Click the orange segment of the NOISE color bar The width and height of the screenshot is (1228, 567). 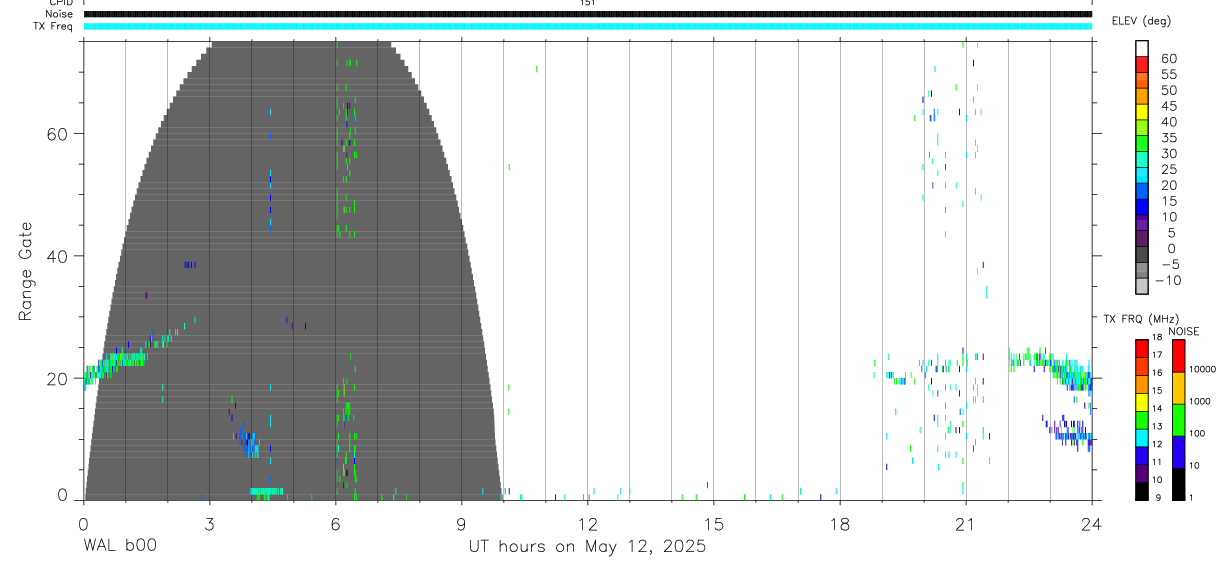(x=1178, y=388)
